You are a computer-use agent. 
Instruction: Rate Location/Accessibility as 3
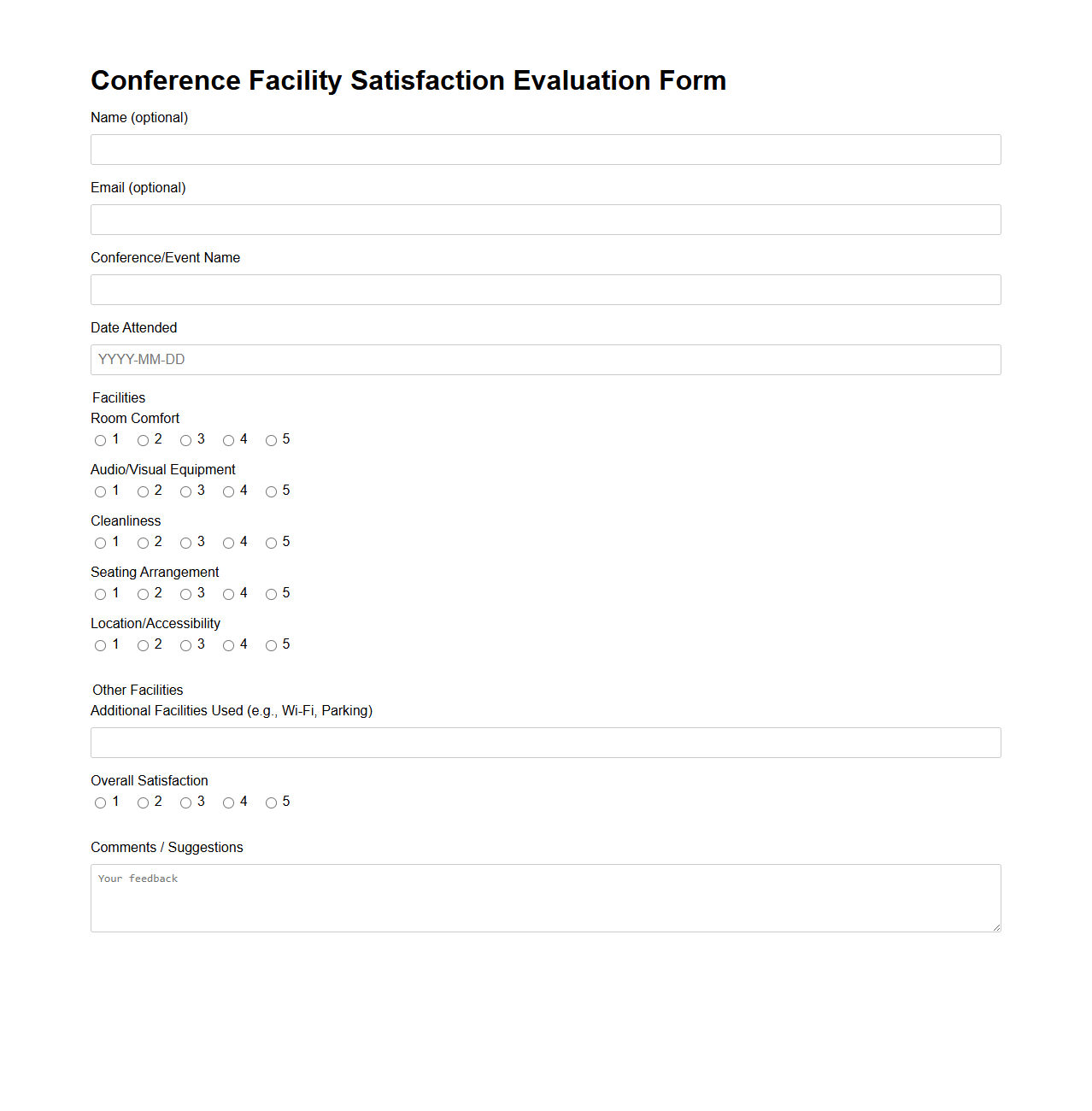[x=185, y=645]
